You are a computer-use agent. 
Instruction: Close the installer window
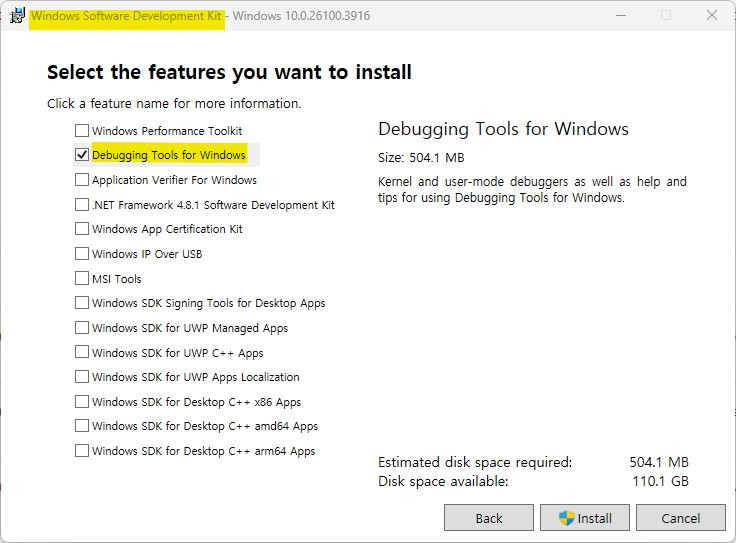(712, 15)
